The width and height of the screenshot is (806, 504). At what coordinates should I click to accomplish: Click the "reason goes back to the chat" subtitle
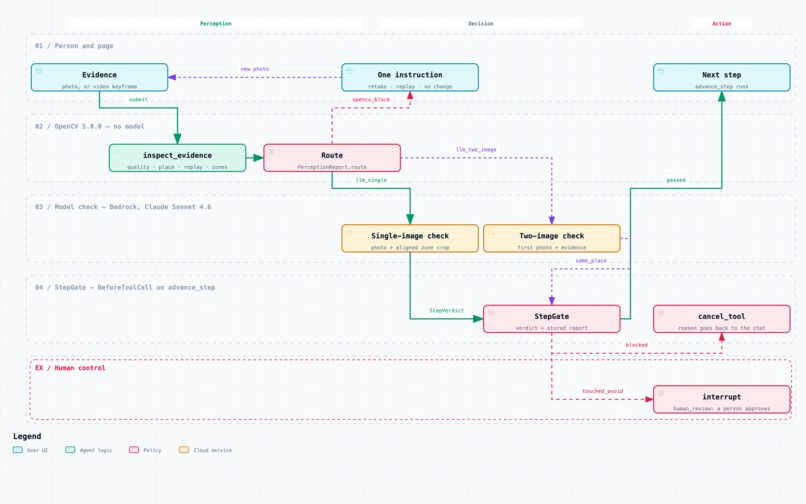click(722, 328)
